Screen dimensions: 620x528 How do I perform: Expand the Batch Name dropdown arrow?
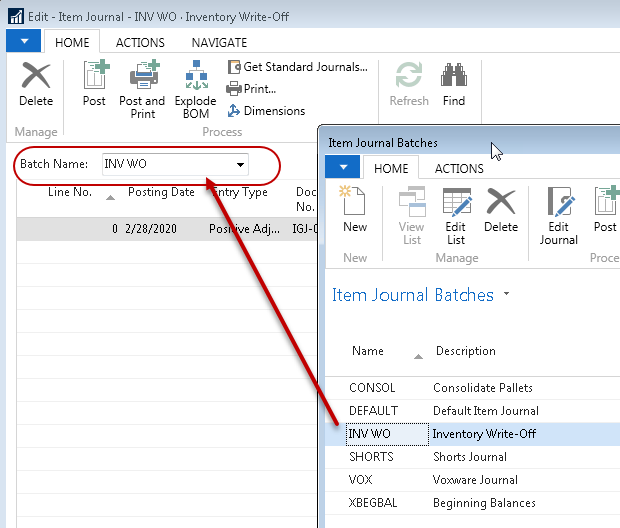click(240, 164)
